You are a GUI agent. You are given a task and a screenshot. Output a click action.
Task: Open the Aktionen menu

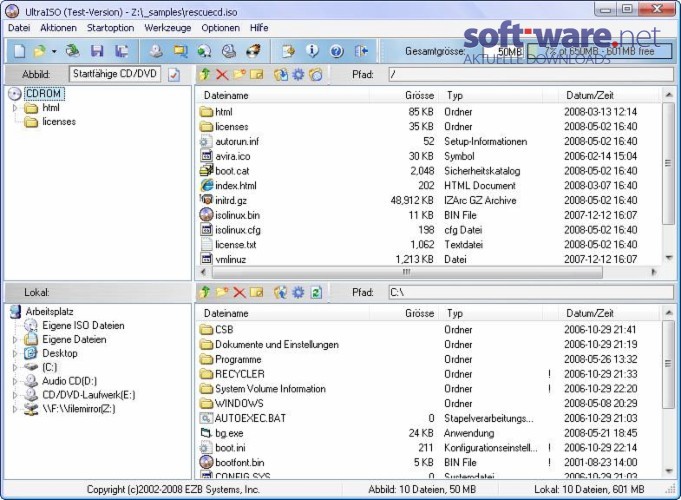(58, 28)
